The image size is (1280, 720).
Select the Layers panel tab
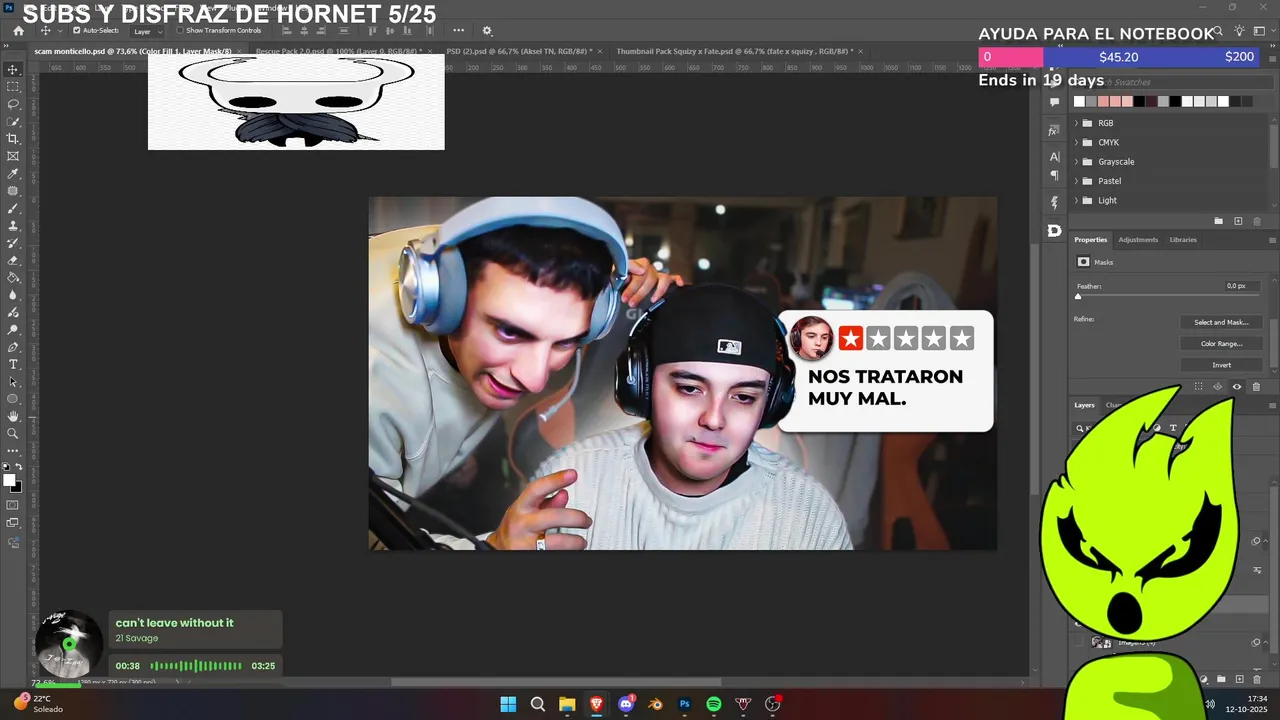click(1085, 405)
